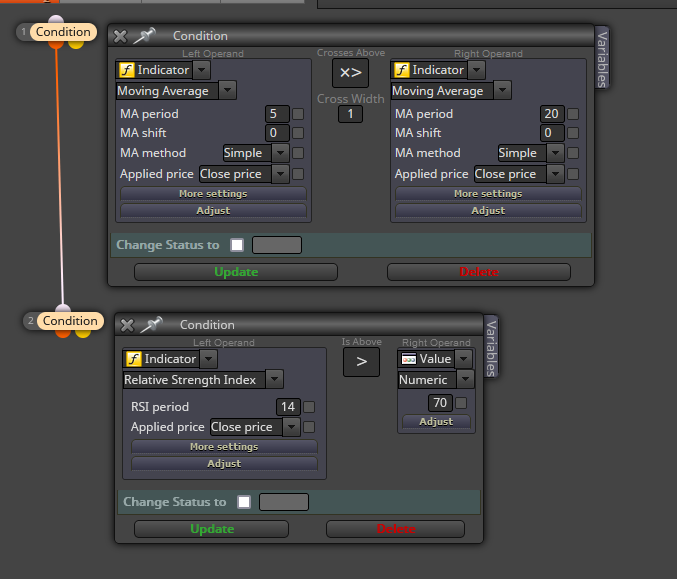
Task: Open Indicator type dropdown in condition 2
Action: (209, 359)
